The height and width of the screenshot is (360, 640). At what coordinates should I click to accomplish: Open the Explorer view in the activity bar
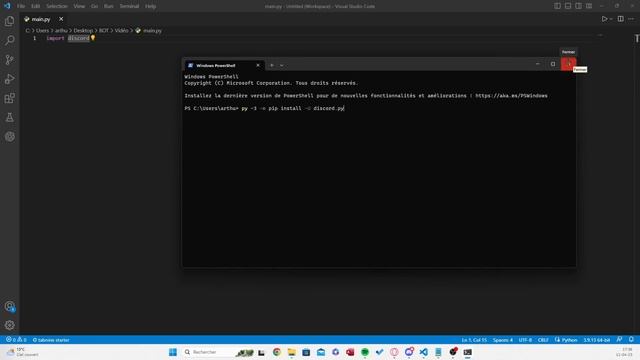click(9, 21)
